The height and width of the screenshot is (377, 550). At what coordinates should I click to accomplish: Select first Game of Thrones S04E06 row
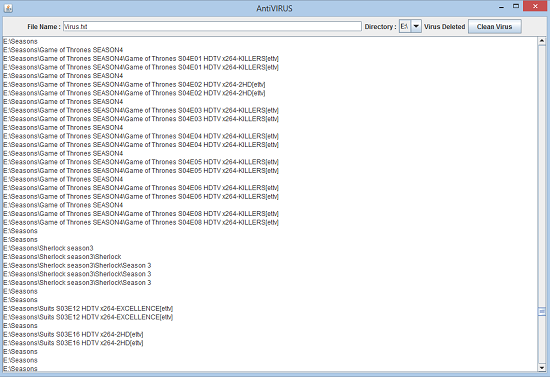141,188
